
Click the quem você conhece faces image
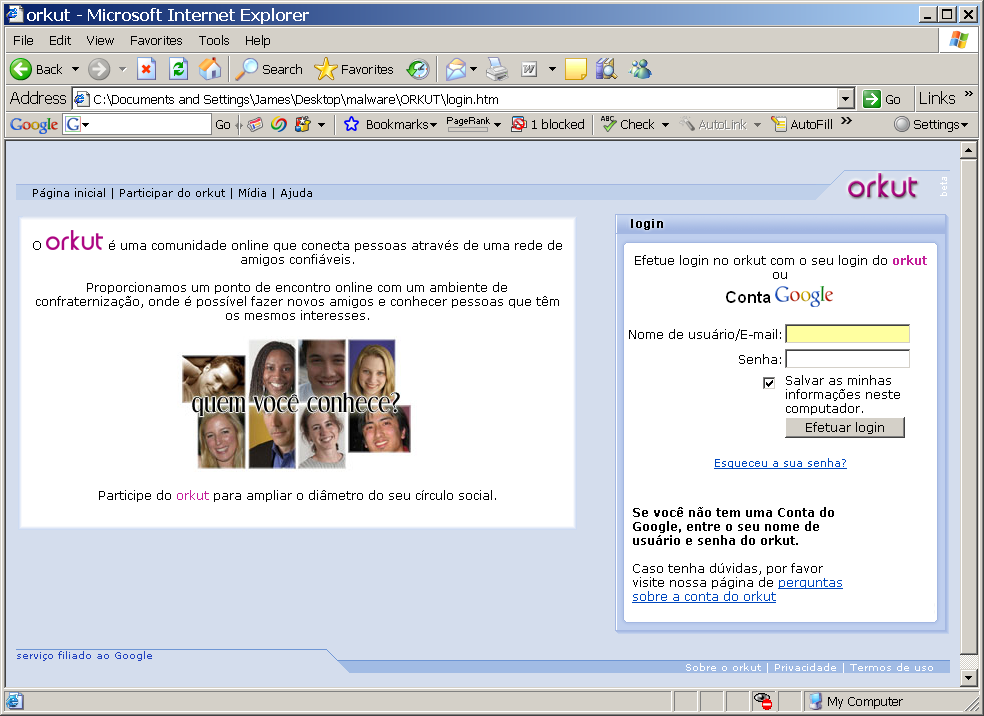[x=296, y=404]
